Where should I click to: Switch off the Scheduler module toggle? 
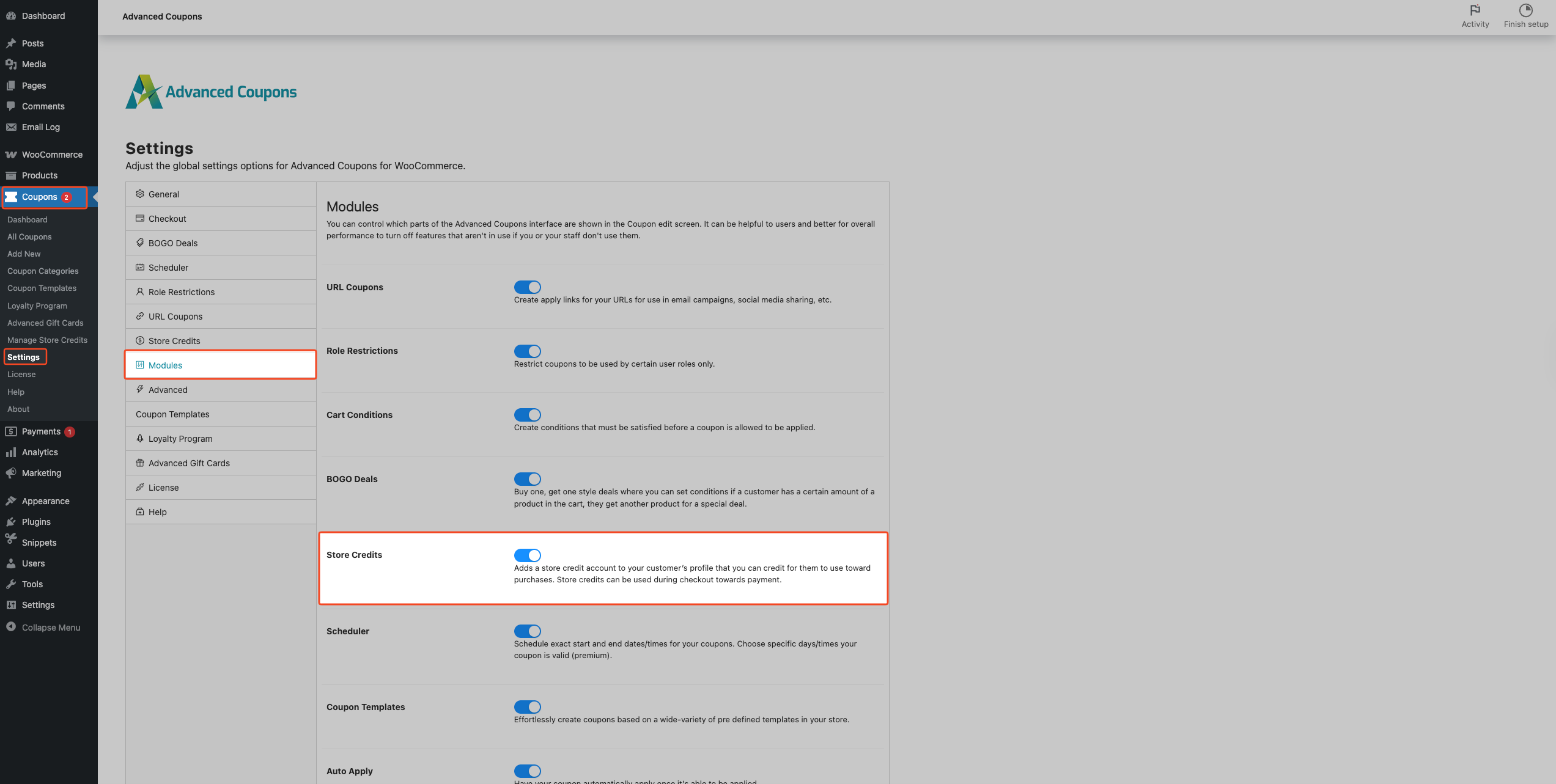527,631
